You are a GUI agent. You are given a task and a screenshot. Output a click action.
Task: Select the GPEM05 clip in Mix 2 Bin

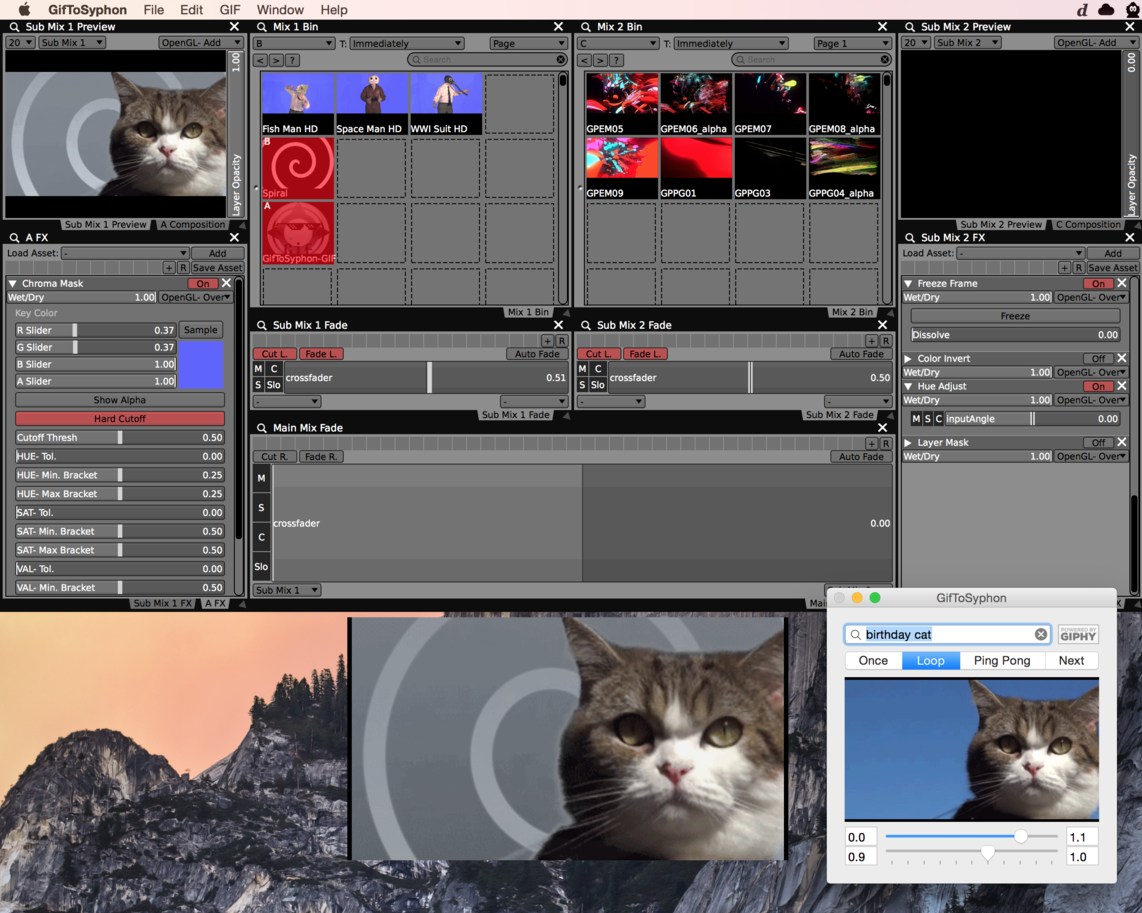[621, 104]
